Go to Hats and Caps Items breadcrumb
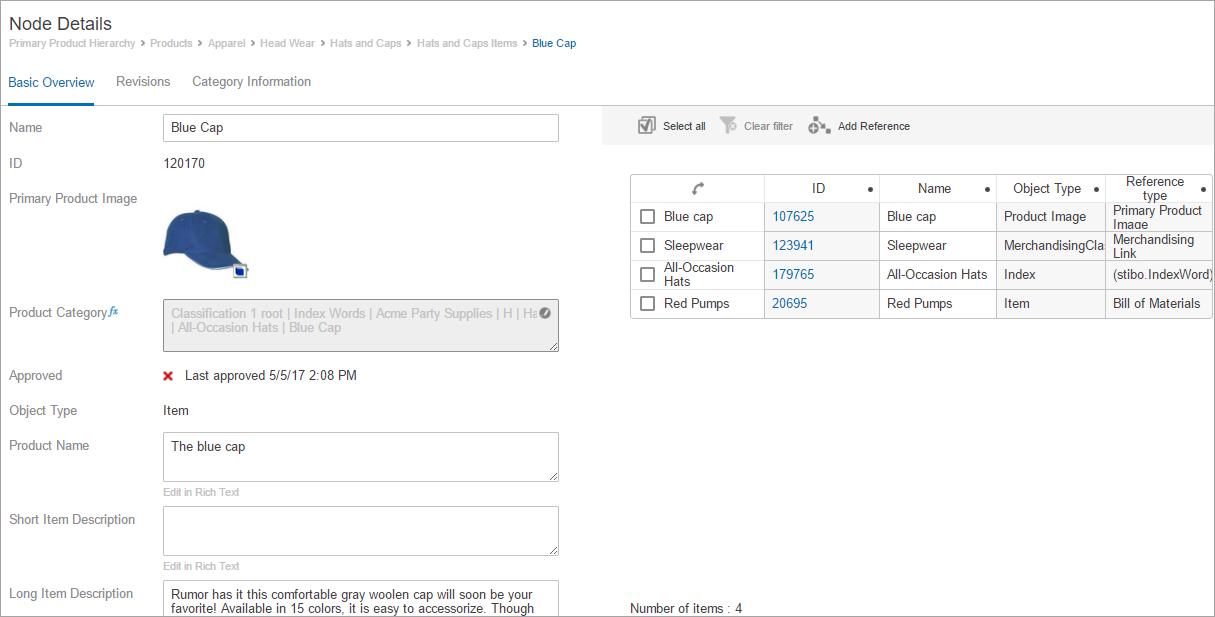Image resolution: width=1215 pixels, height=617 pixels. click(467, 44)
